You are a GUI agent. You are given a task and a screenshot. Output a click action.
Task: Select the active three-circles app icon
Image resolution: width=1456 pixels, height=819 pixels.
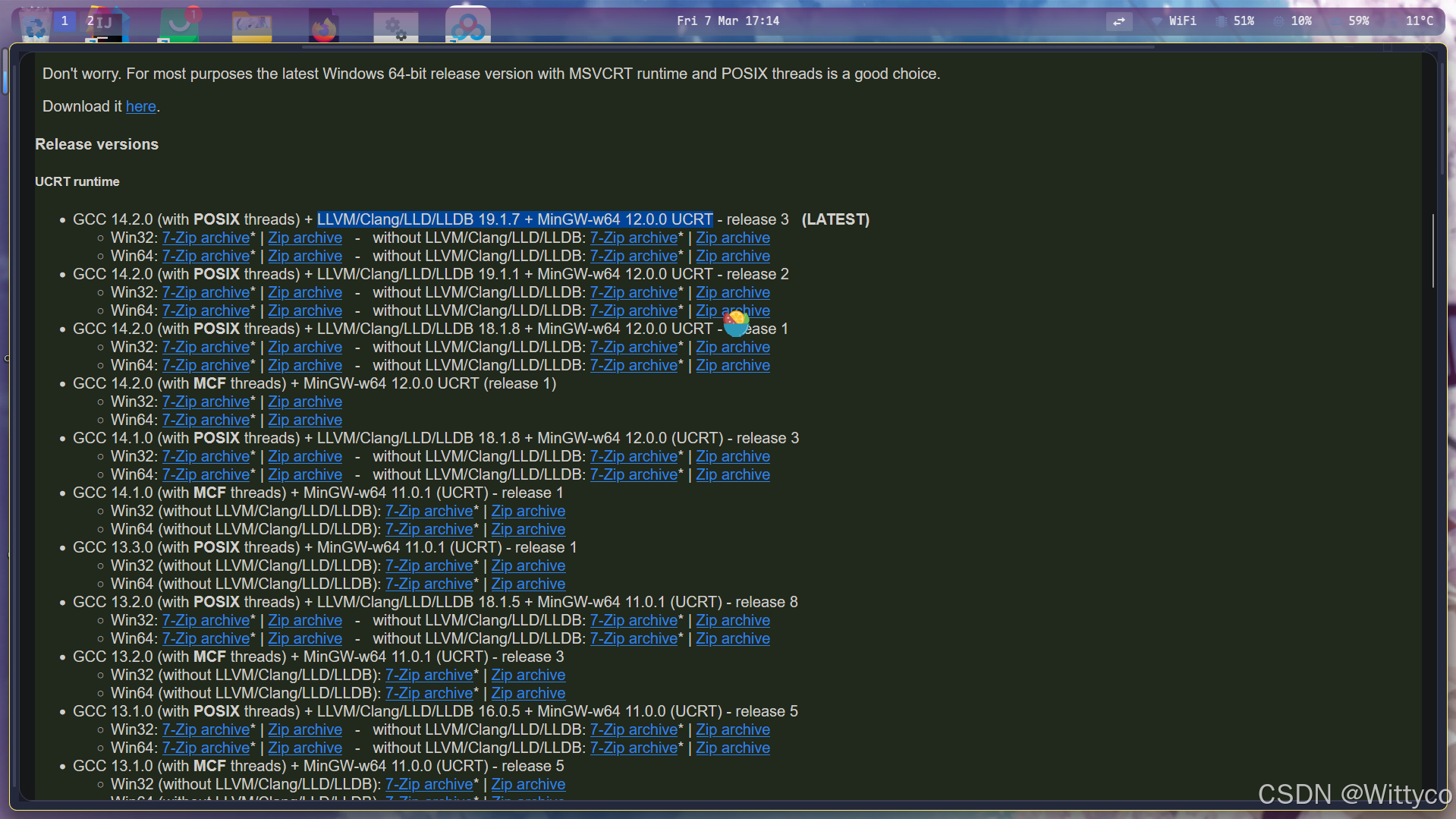[467, 25]
